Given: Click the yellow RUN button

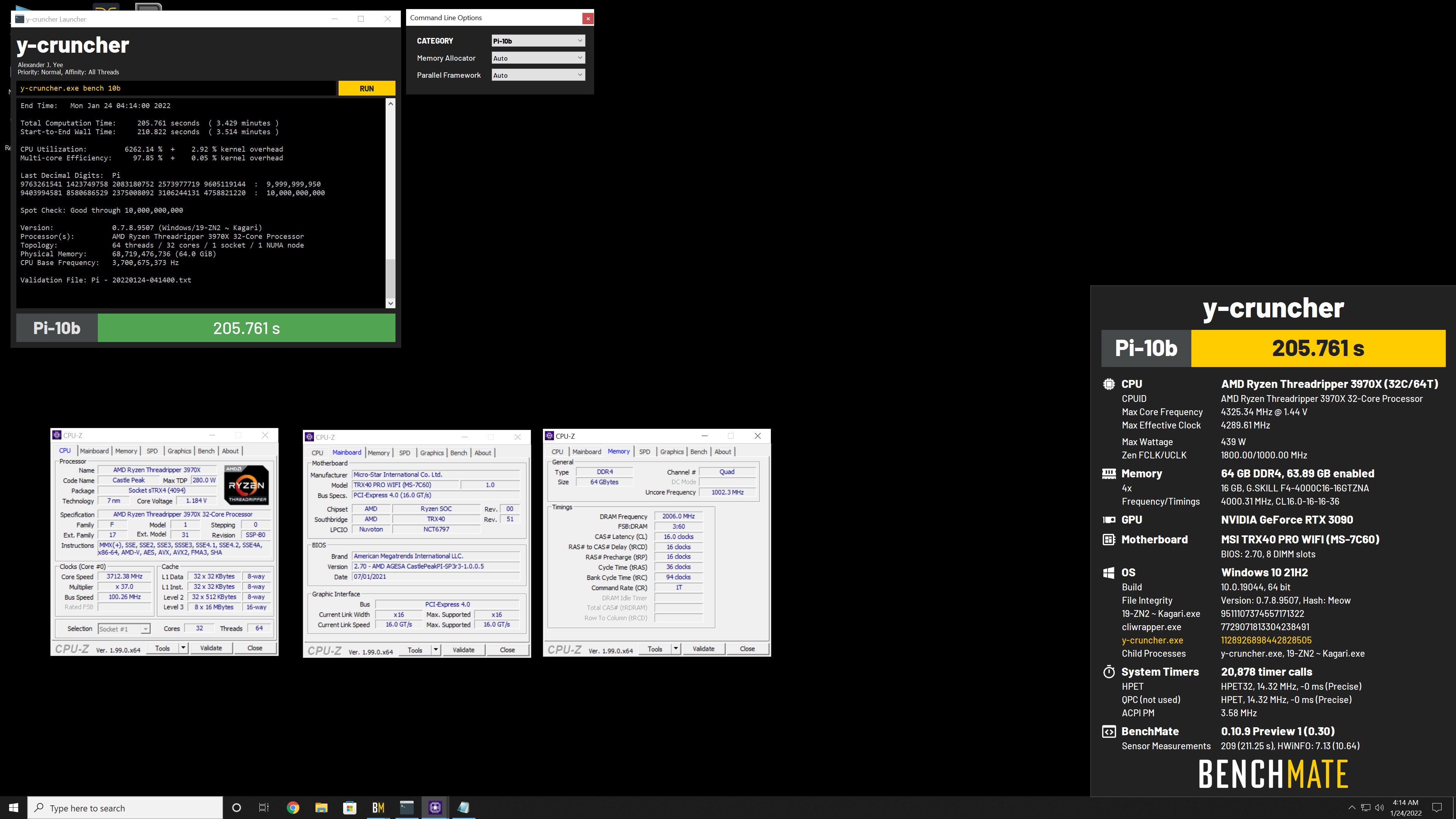Looking at the screenshot, I should click(x=367, y=88).
